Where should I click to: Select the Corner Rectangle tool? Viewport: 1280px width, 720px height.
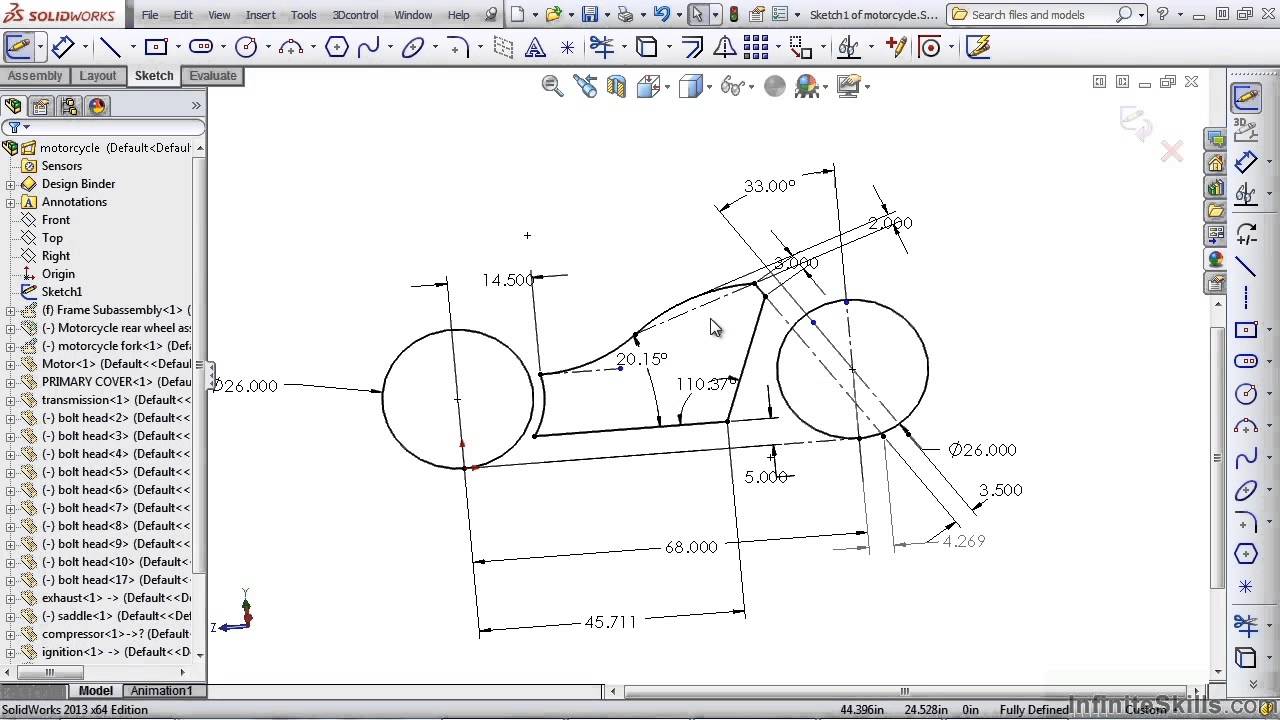pos(155,47)
